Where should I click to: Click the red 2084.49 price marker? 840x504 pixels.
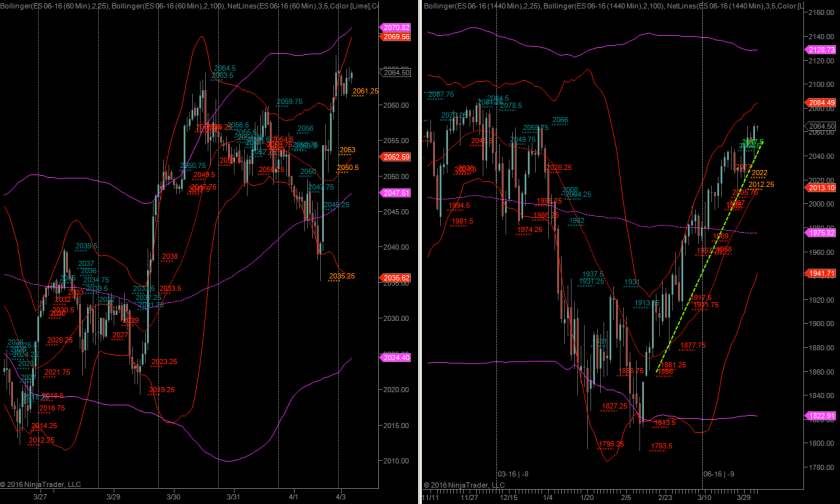pyautogui.click(x=820, y=102)
